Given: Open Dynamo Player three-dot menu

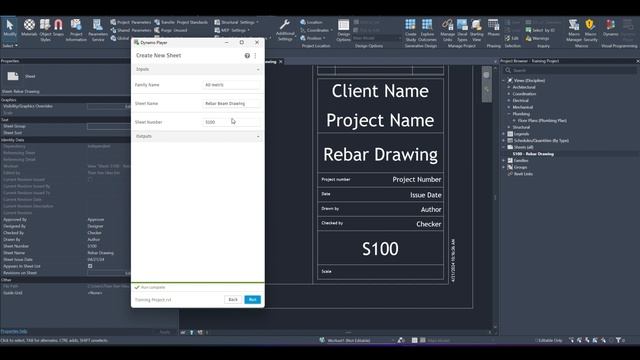Looking at the screenshot, I should (x=256, y=56).
